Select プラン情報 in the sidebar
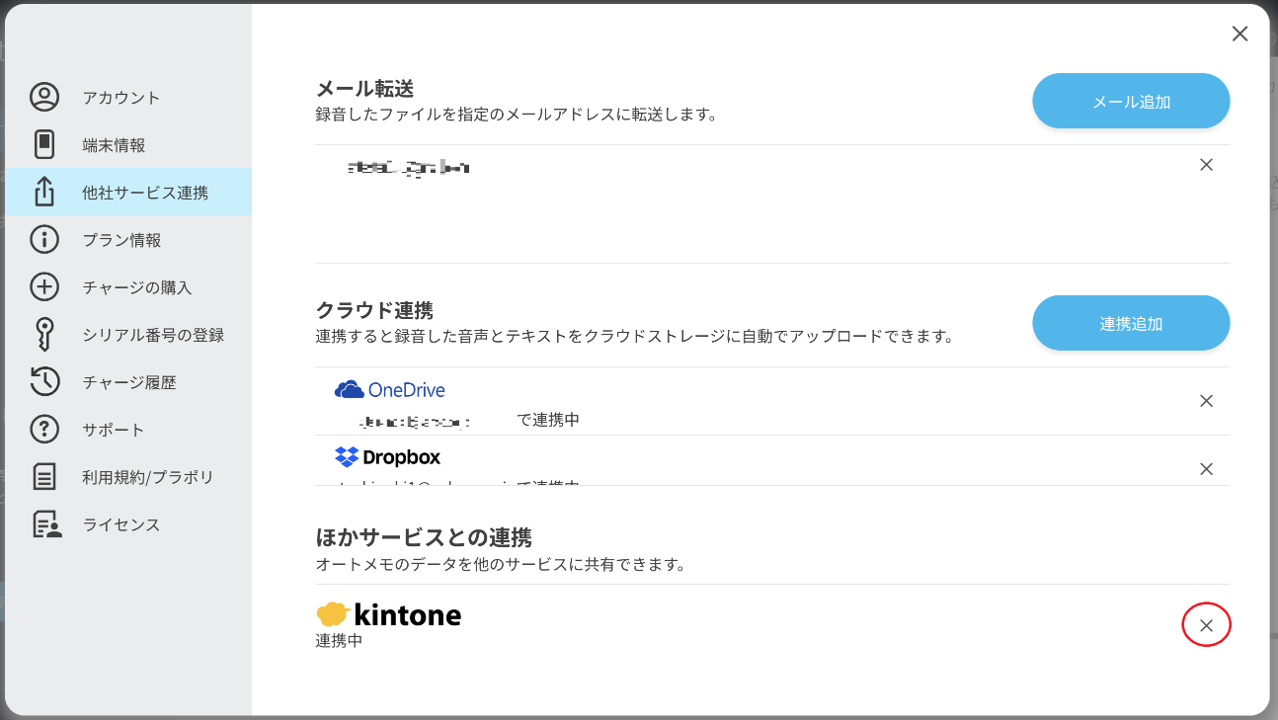 (122, 240)
